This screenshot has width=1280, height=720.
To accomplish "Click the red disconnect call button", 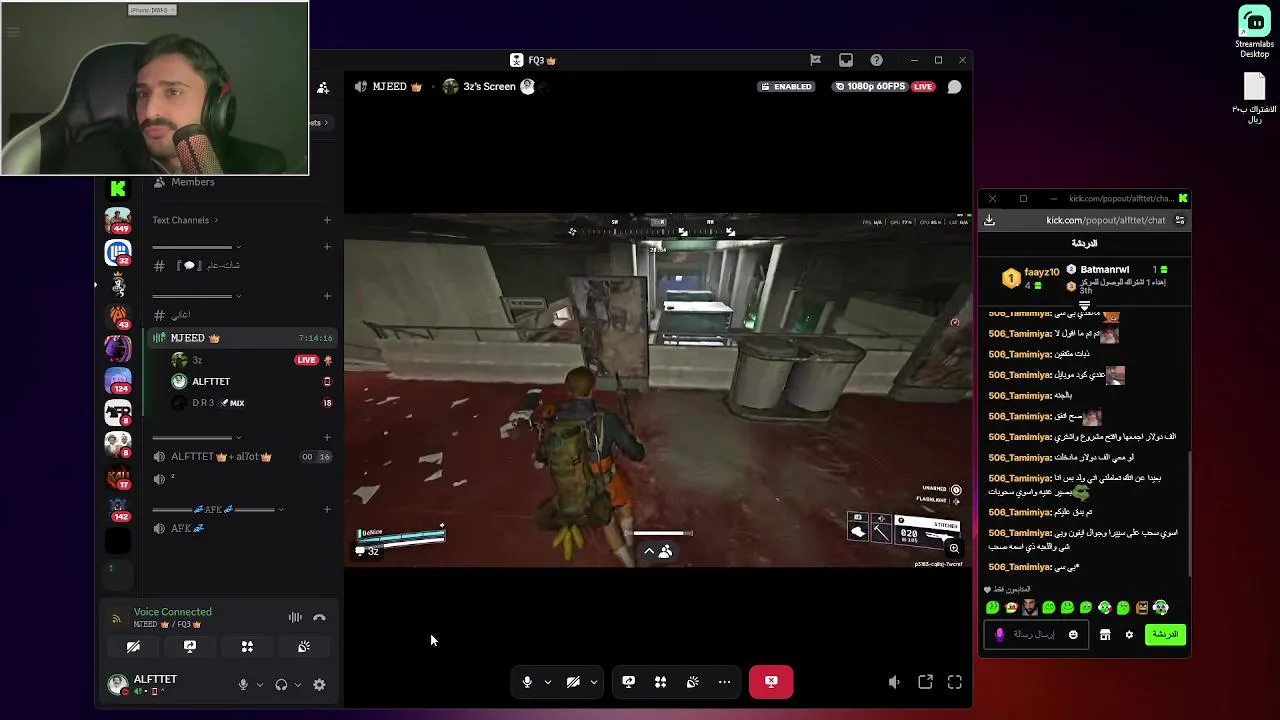I will pyautogui.click(x=771, y=682).
